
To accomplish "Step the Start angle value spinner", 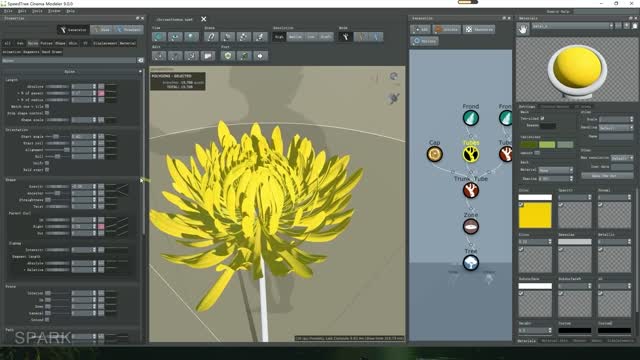I will pyautogui.click(x=94, y=136).
